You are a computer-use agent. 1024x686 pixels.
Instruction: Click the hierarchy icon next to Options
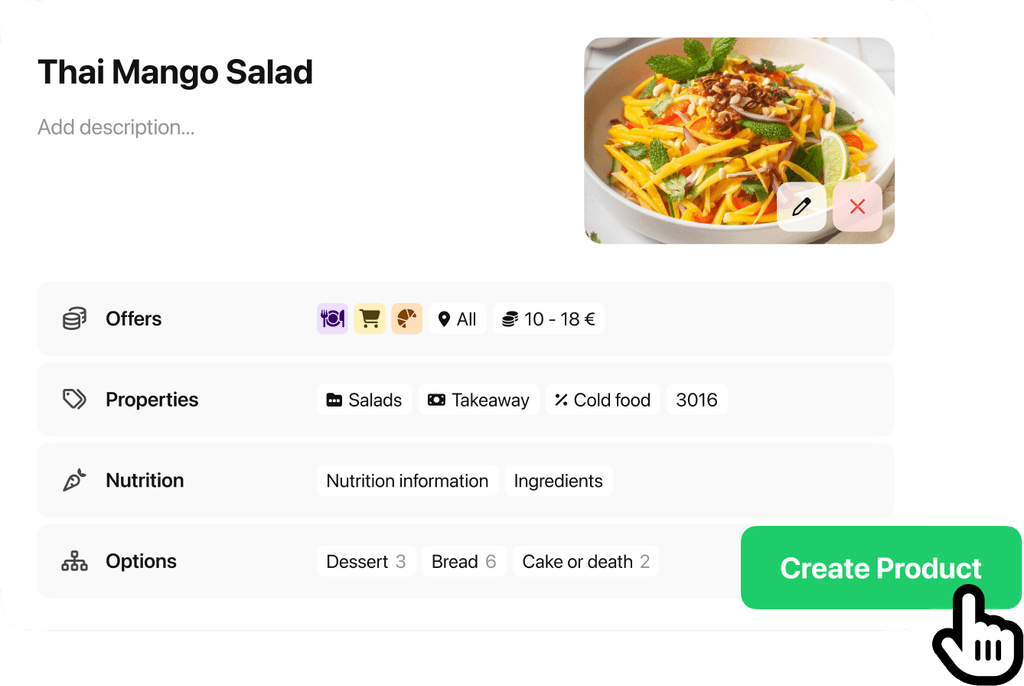click(x=74, y=561)
